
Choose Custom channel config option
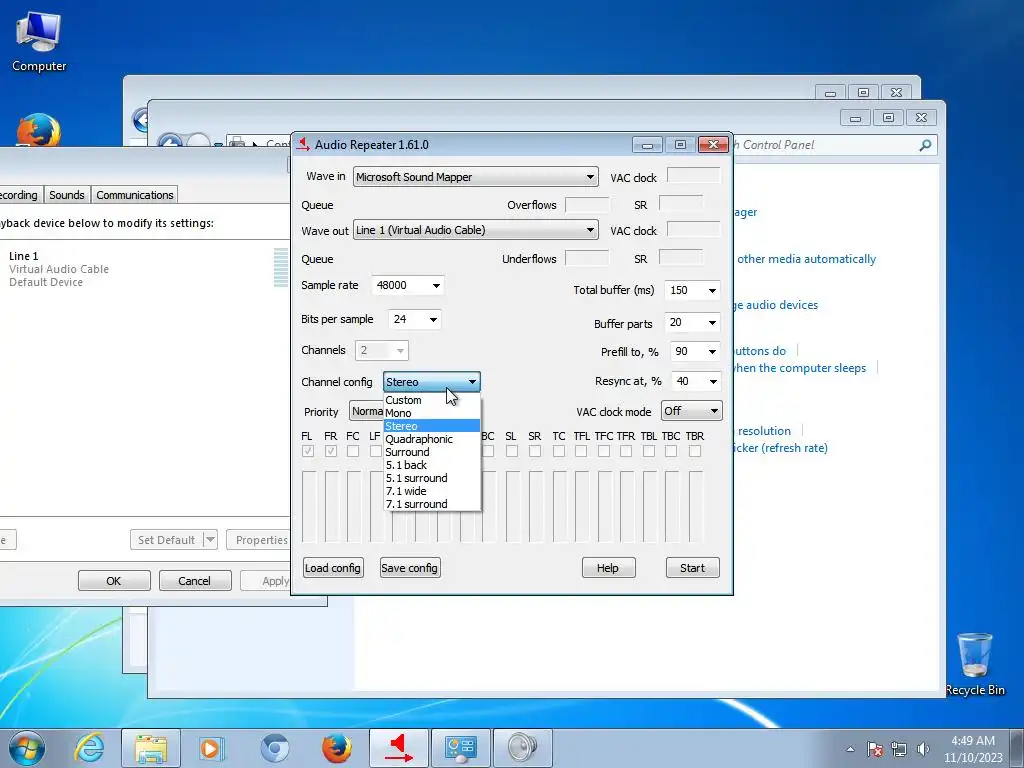(x=432, y=400)
